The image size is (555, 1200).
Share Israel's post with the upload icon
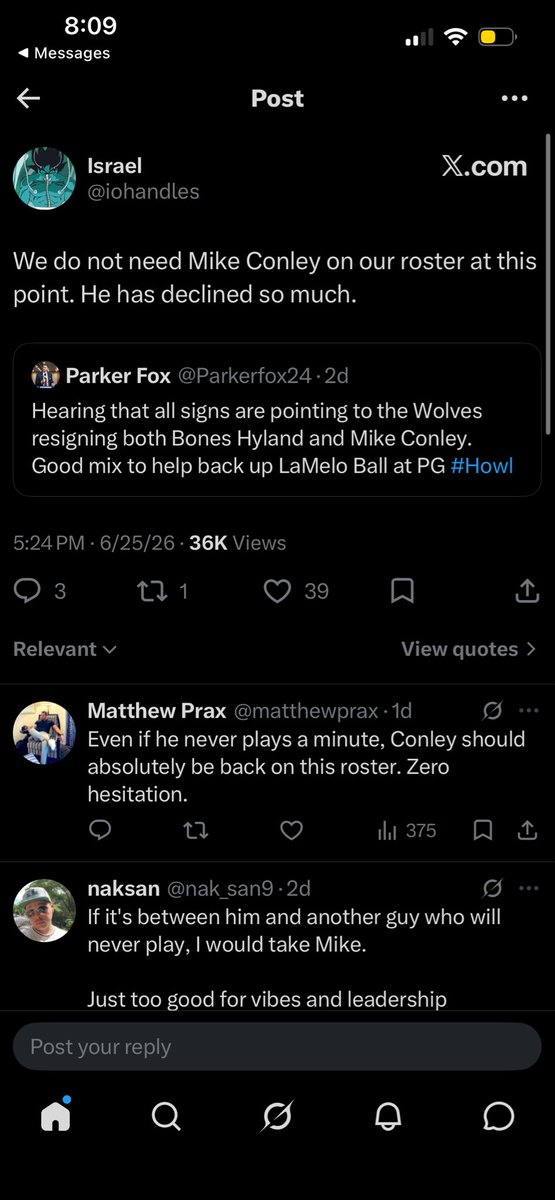pos(527,591)
